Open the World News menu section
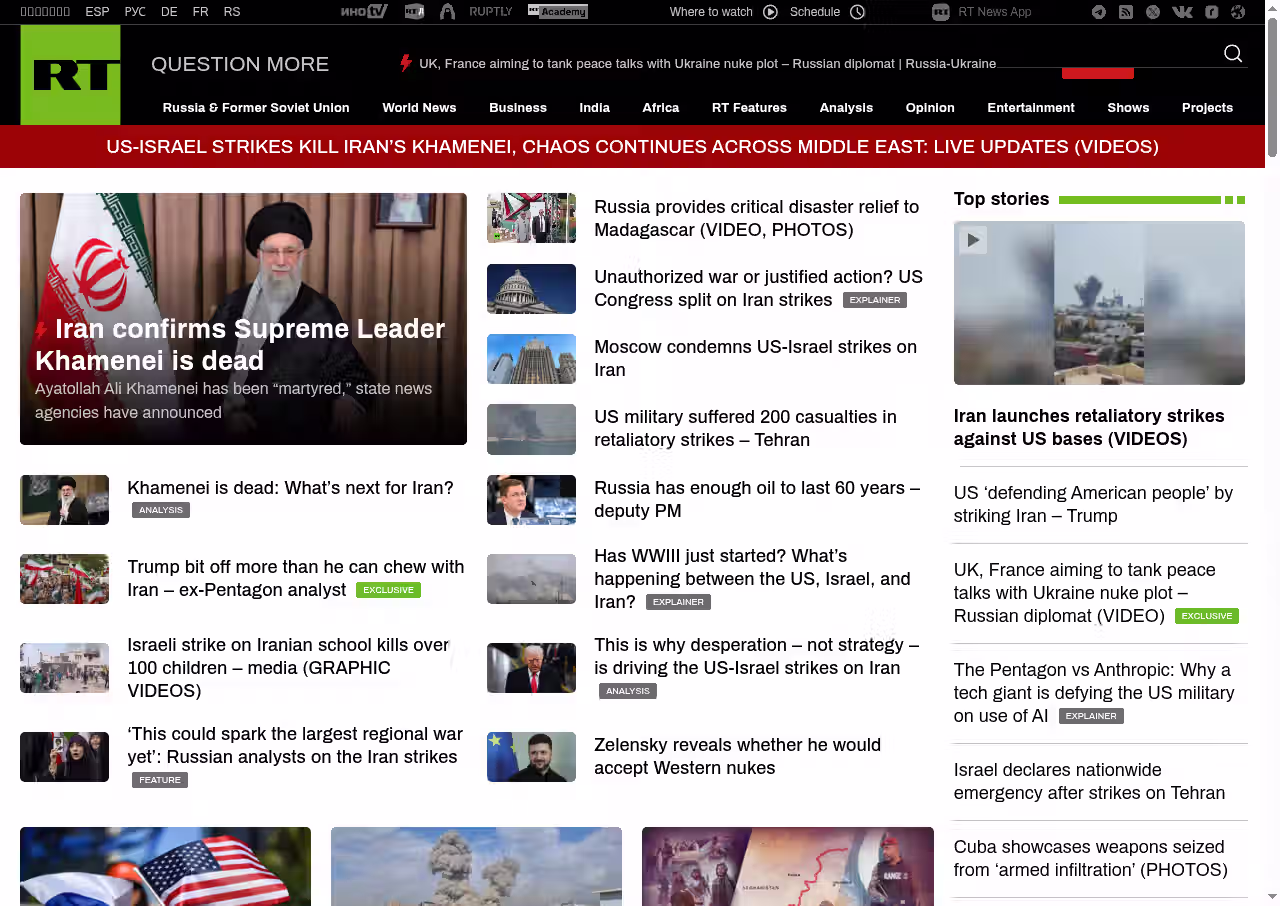This screenshot has width=1280, height=906. point(419,108)
